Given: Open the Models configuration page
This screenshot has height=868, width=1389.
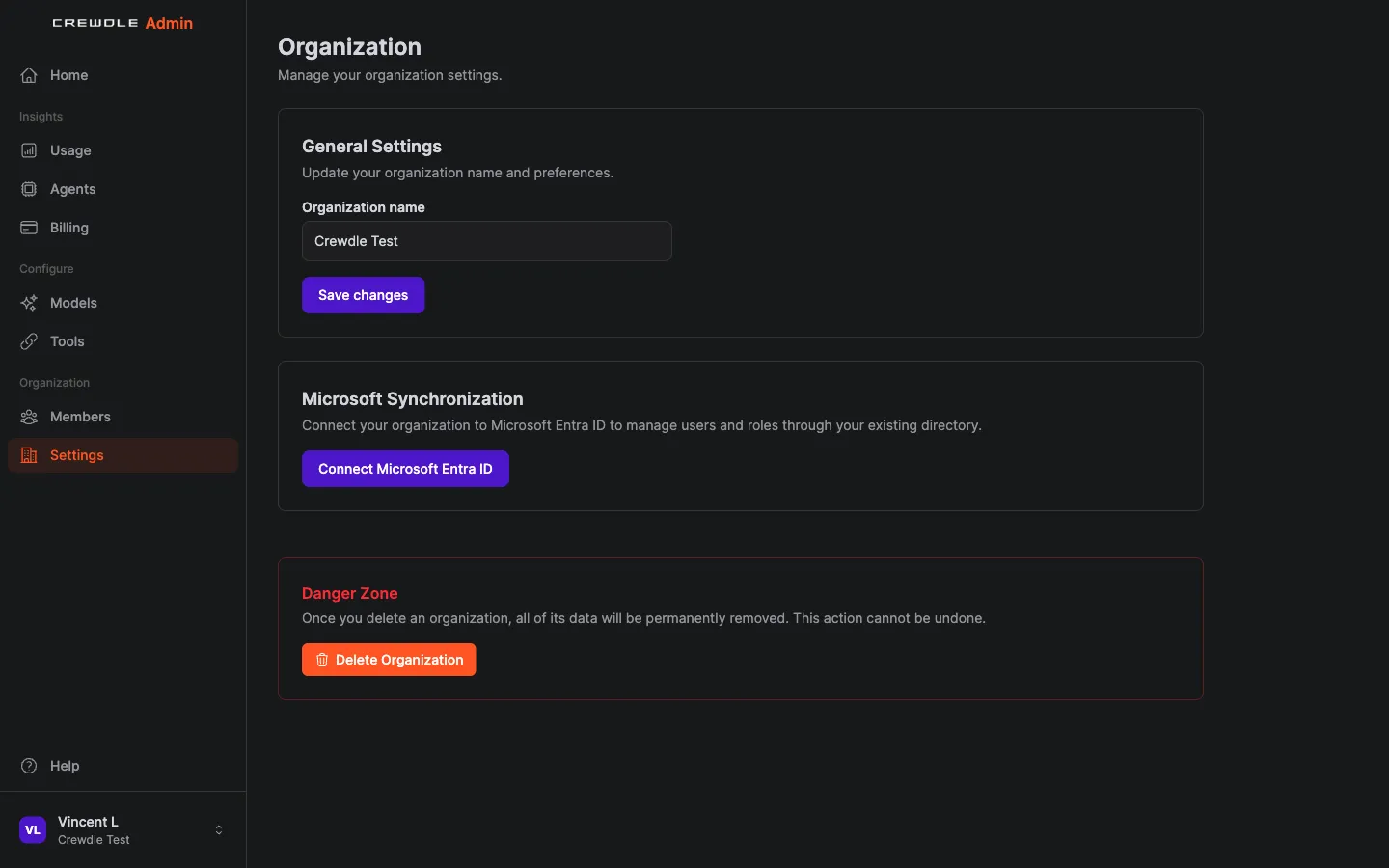Looking at the screenshot, I should coord(123,303).
